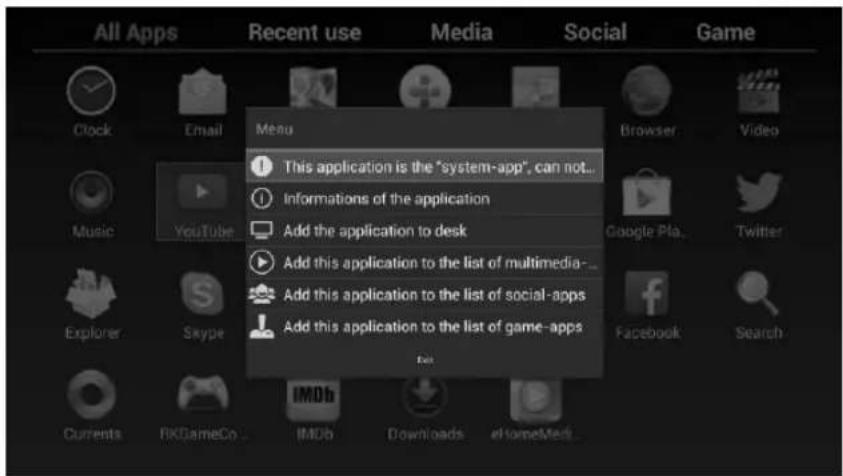Switch to the Recent use tab
The image size is (843, 476).
coord(304,33)
